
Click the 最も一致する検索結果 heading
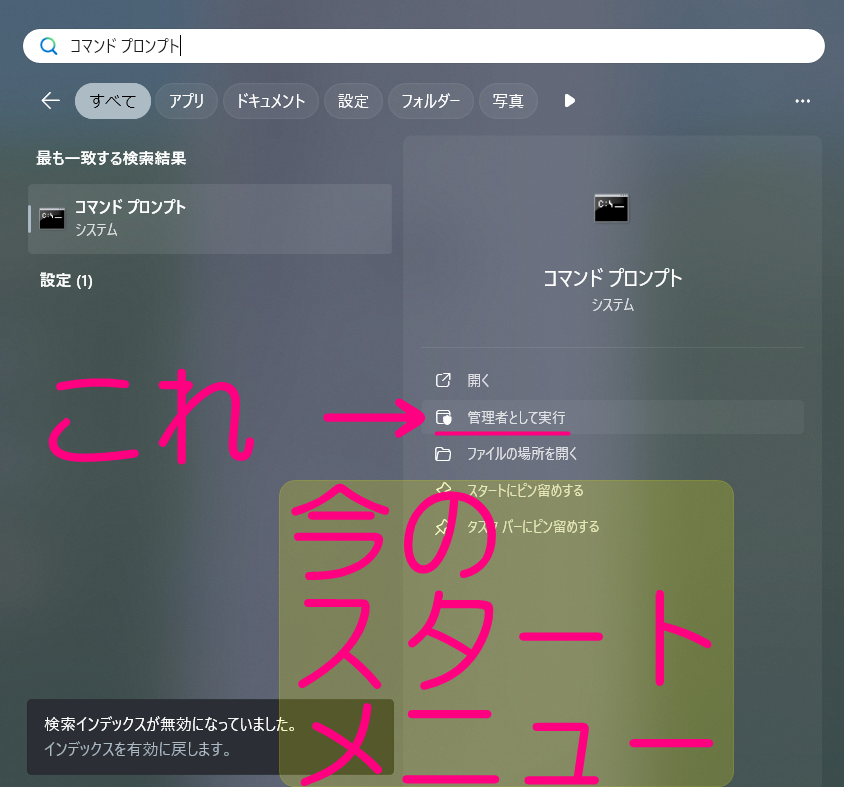click(x=111, y=158)
